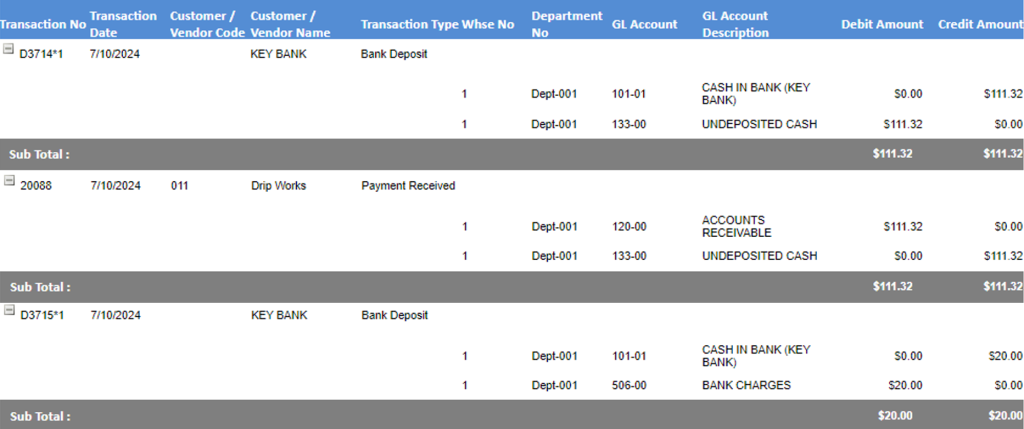Viewport: 1024px width, 429px height.
Task: Click the Department No column header
Action: (x=567, y=24)
